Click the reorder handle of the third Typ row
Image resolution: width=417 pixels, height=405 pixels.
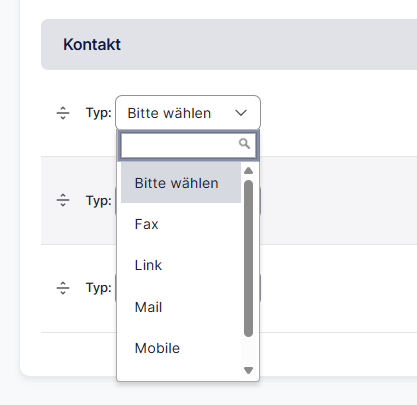(63, 288)
